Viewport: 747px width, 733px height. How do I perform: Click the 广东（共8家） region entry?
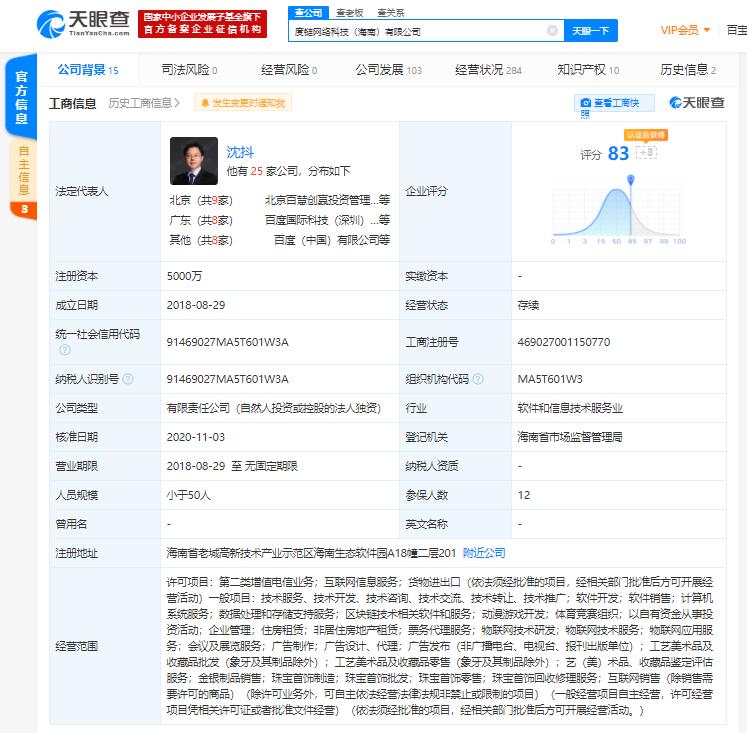(201, 220)
